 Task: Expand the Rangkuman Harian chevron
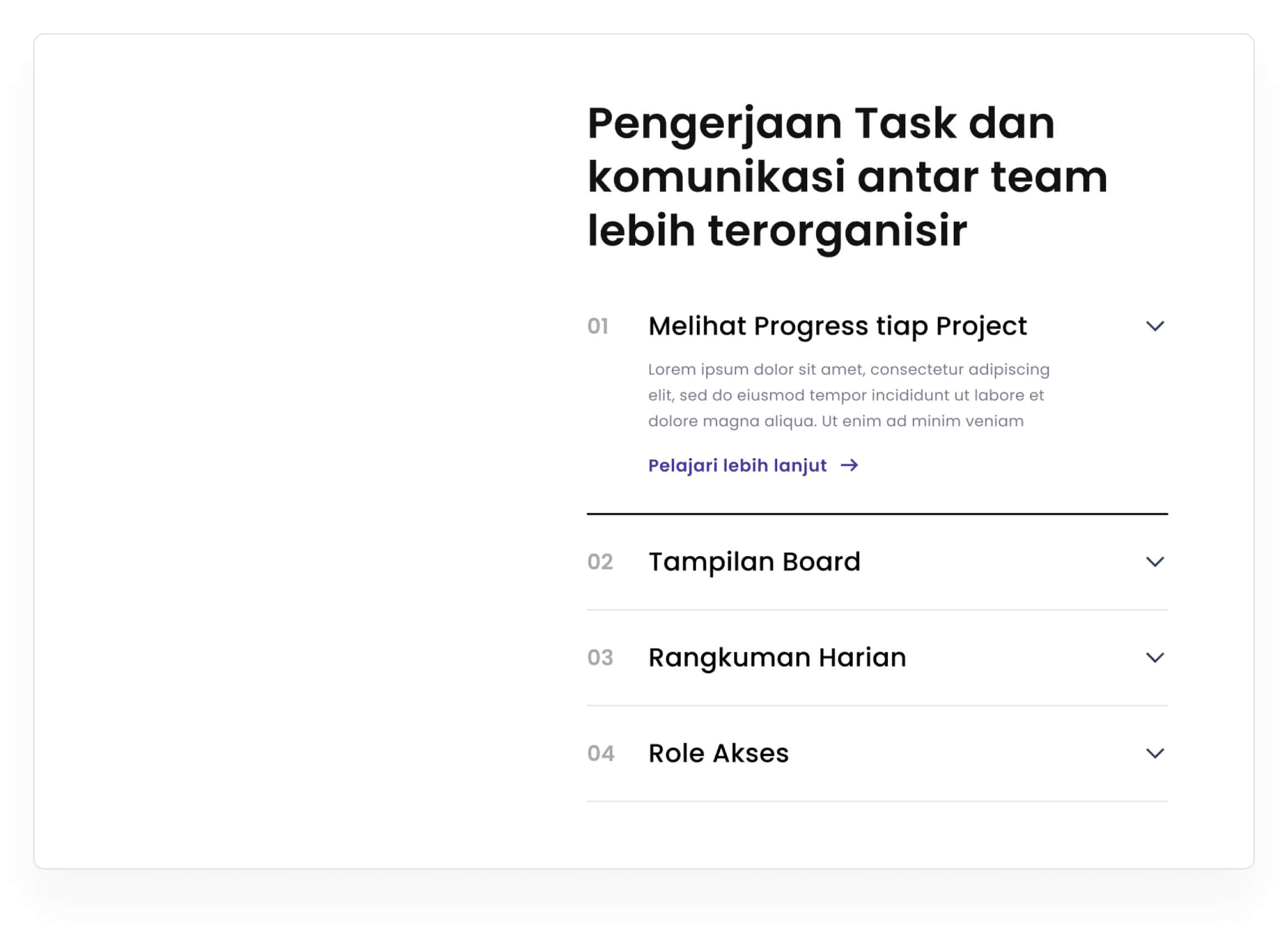(1155, 657)
